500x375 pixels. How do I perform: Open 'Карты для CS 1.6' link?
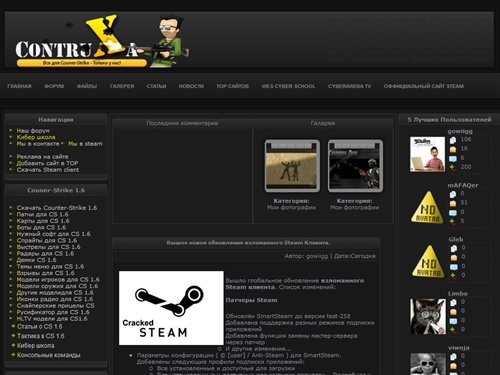point(43,221)
